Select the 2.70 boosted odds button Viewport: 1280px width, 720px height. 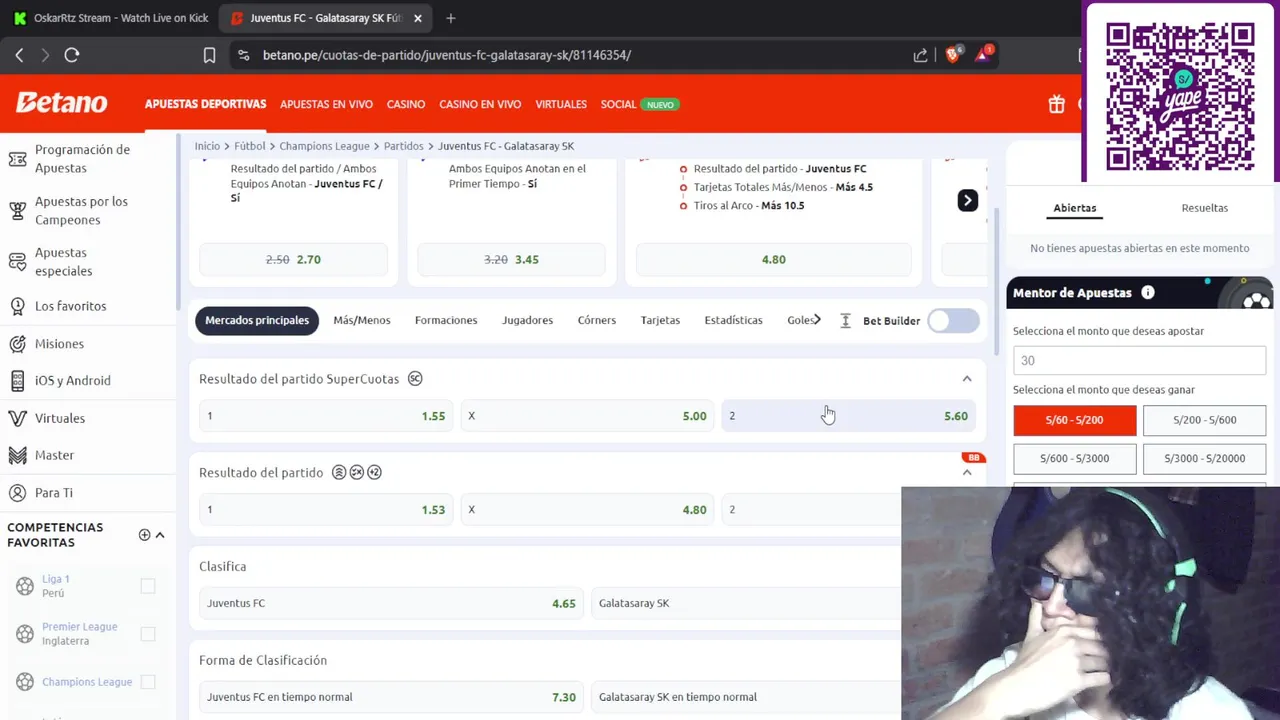pos(294,259)
